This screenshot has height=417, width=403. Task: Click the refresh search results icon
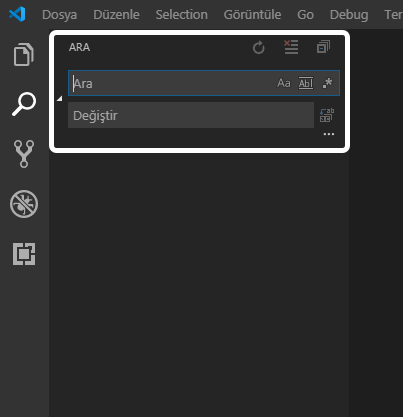click(259, 47)
